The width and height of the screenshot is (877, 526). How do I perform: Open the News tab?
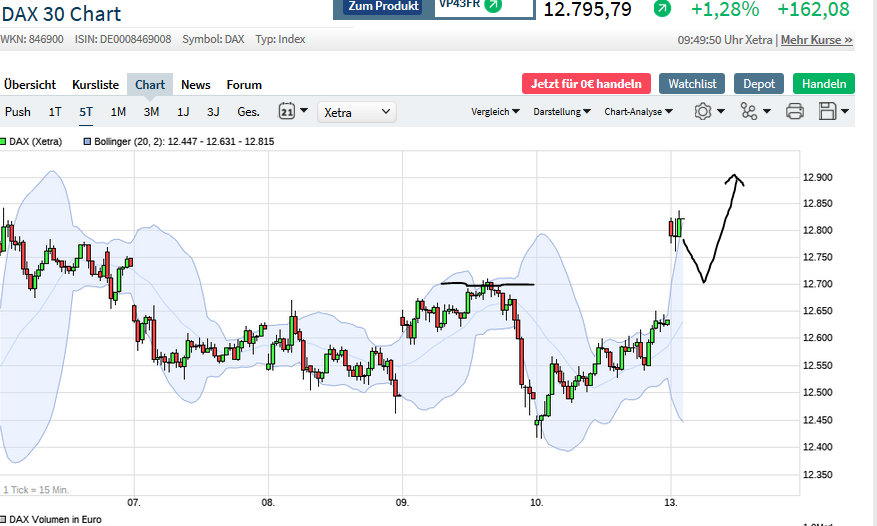click(x=196, y=85)
